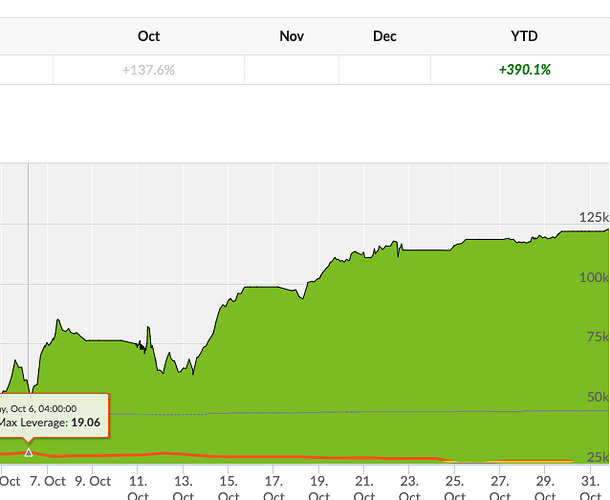This screenshot has width=610, height=500.
Task: Click the 125k y-axis label
Action: coord(594,217)
